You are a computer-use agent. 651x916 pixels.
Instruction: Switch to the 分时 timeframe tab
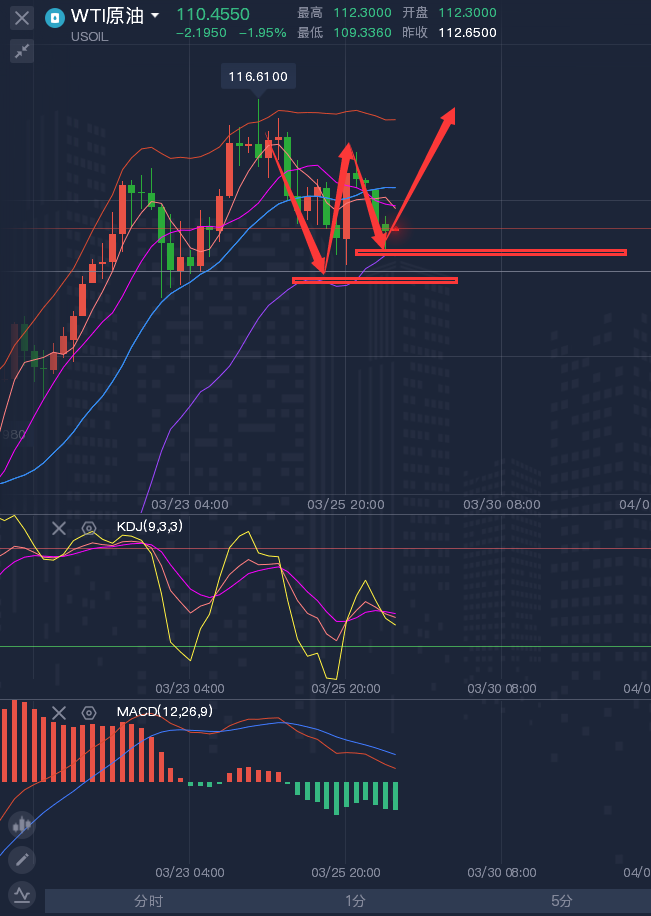[148, 901]
